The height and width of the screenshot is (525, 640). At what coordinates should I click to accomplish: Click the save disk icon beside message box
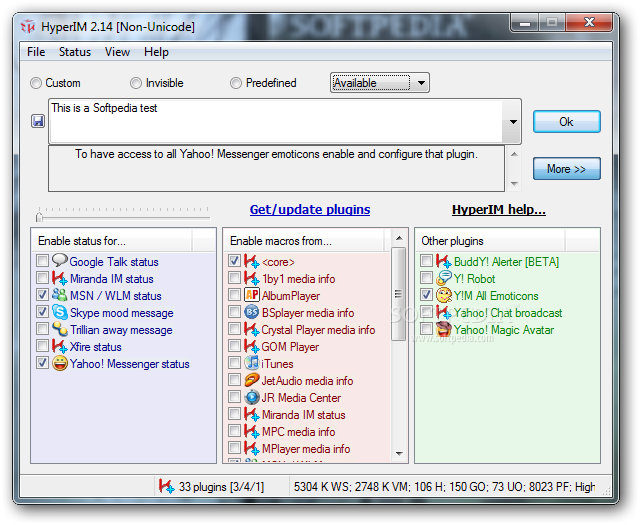pos(38,121)
